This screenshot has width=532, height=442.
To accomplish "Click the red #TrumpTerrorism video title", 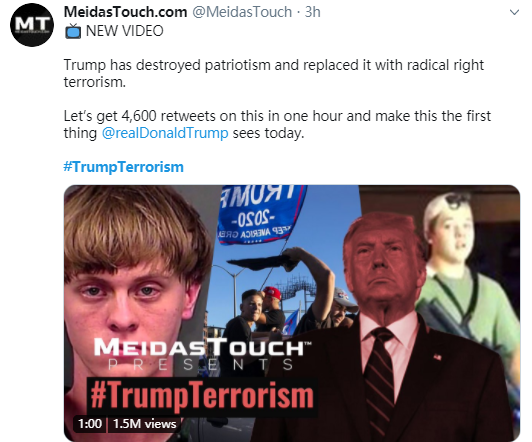I will tap(202, 396).
